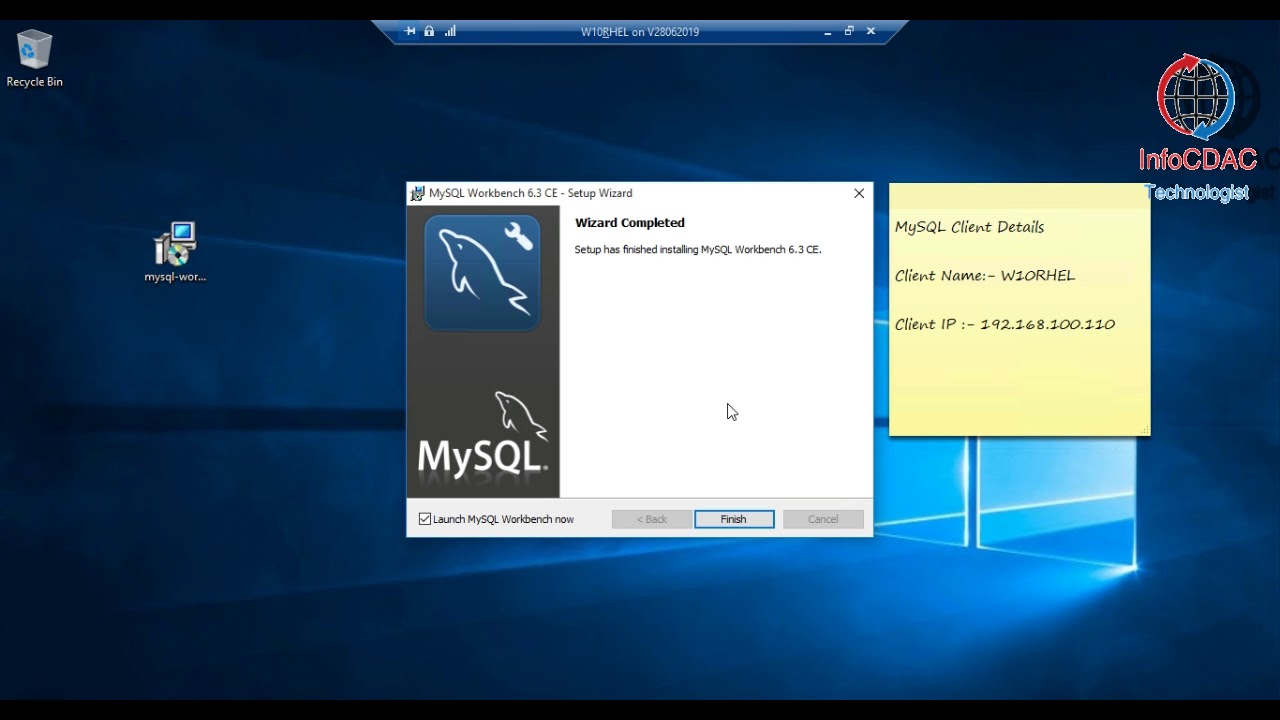Click the sticky note resize grip corner
Image resolution: width=1280 pixels, height=720 pixels.
pyautogui.click(x=1144, y=430)
